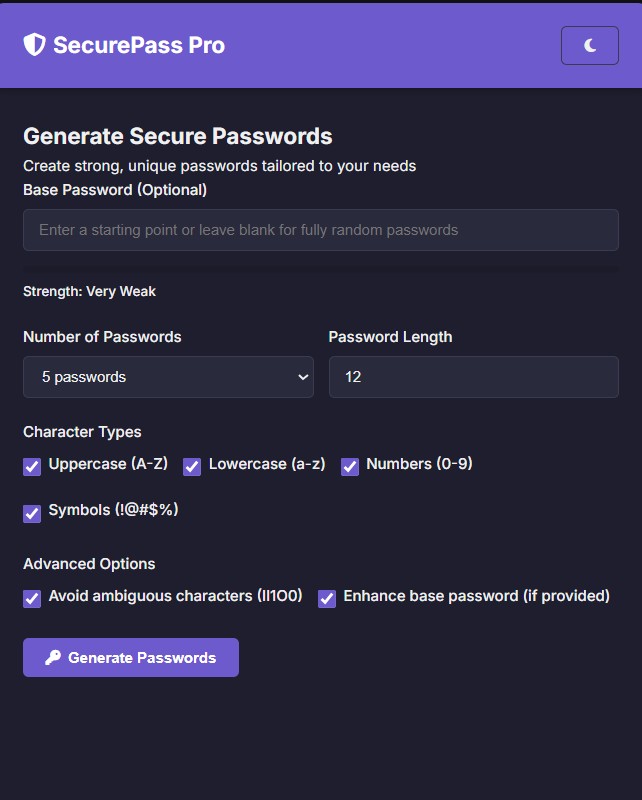Viewport: 642px width, 800px height.
Task: Uncheck the Uppercase (A-Z) checkbox
Action: click(32, 466)
